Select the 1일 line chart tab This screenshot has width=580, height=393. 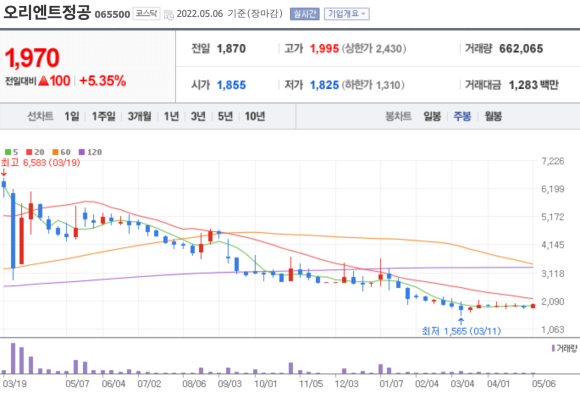[72, 117]
